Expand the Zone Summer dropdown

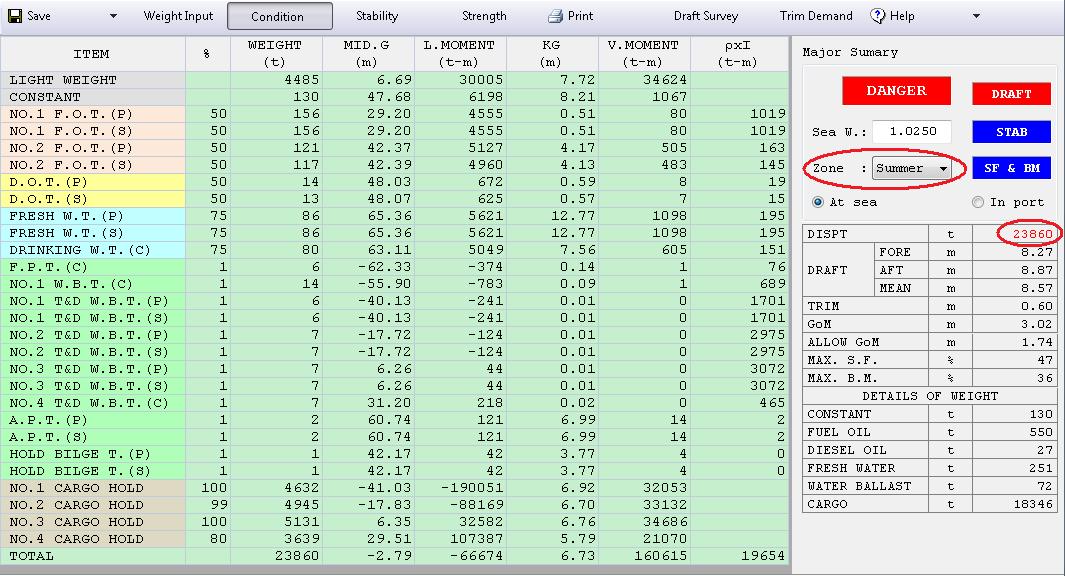942,169
